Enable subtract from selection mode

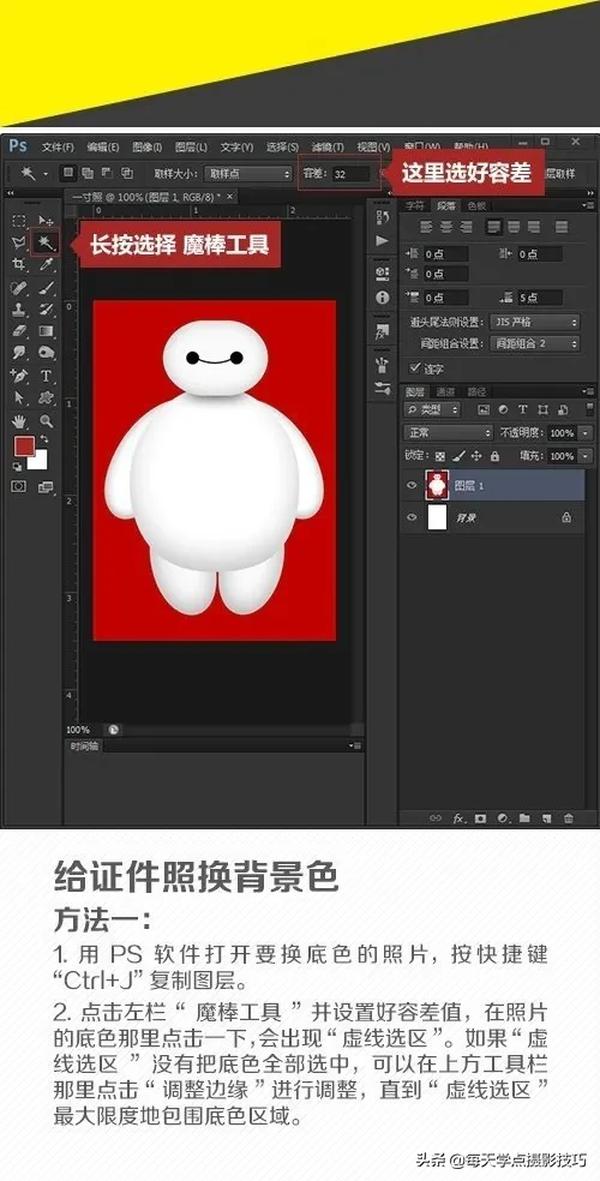107,172
